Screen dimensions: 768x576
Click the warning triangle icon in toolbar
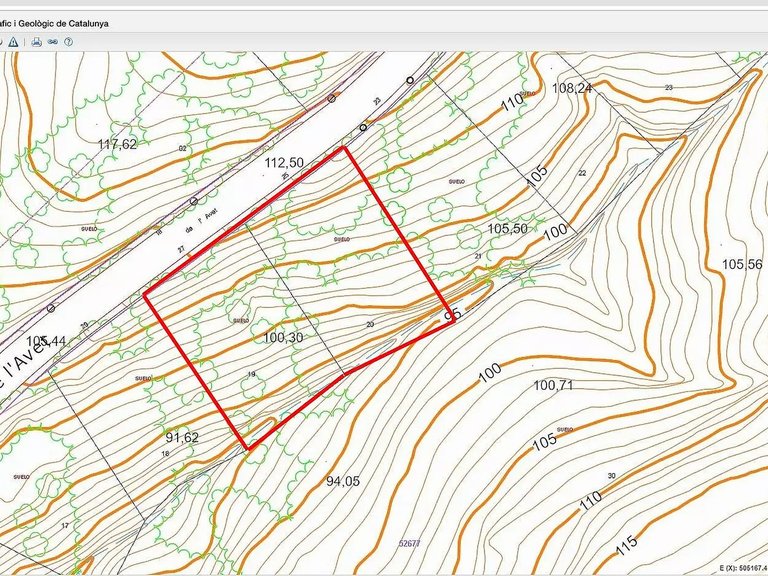(13, 42)
